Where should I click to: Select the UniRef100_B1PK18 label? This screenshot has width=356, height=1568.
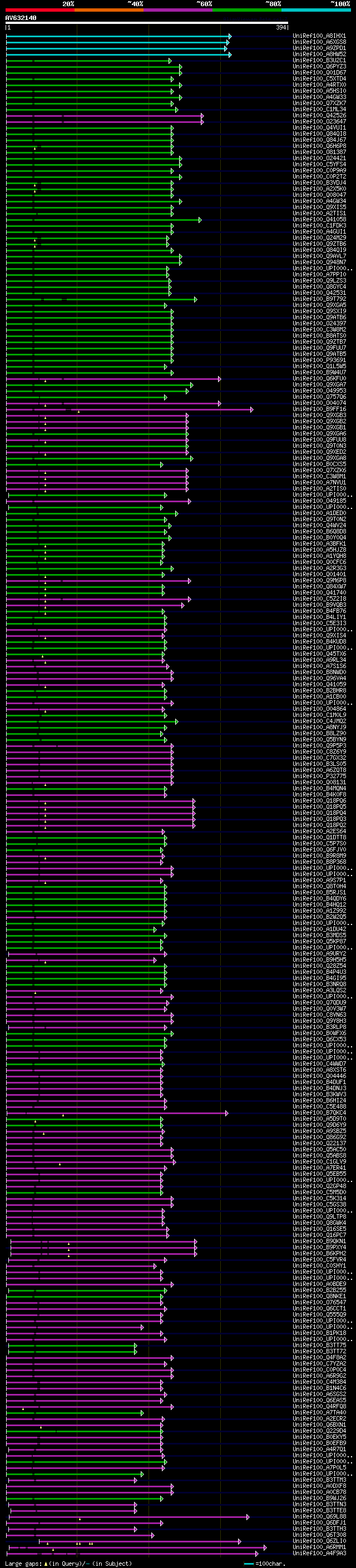[319, 1333]
